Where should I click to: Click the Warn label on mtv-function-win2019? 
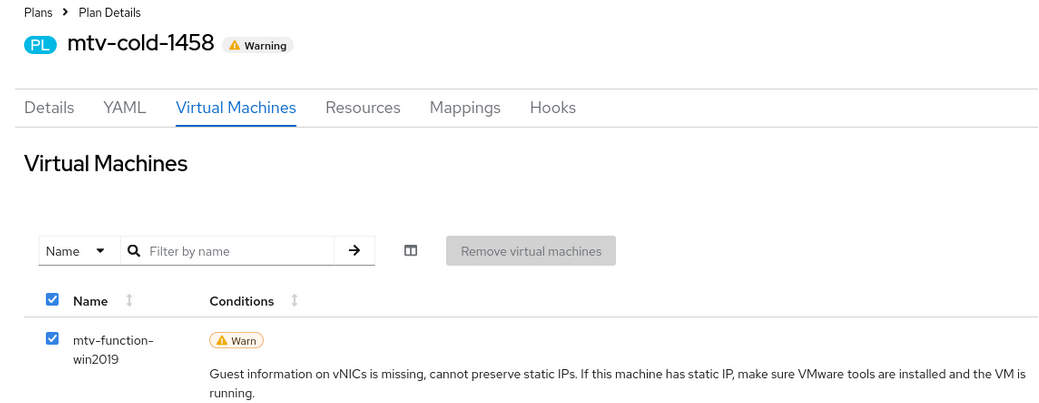[236, 341]
